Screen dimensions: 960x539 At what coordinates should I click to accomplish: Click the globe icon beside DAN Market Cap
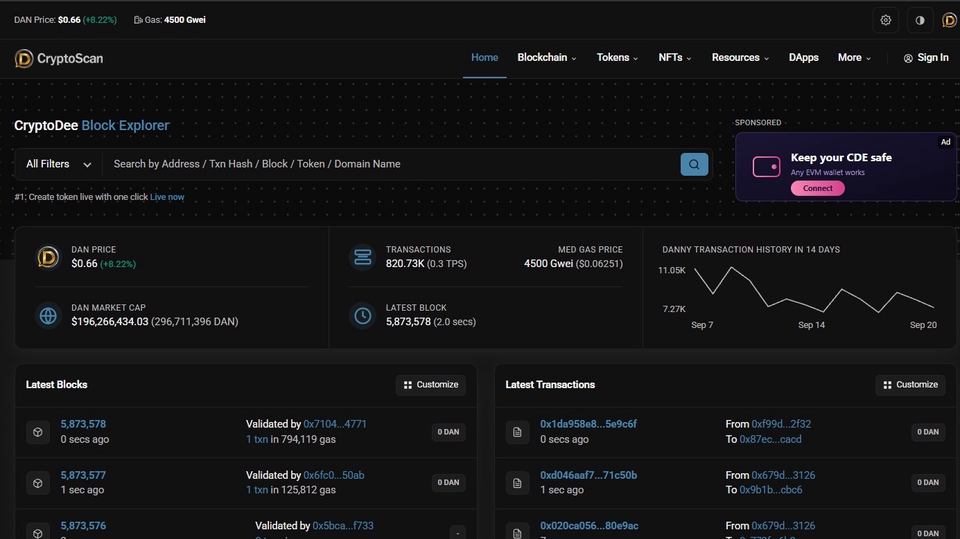(x=48, y=315)
